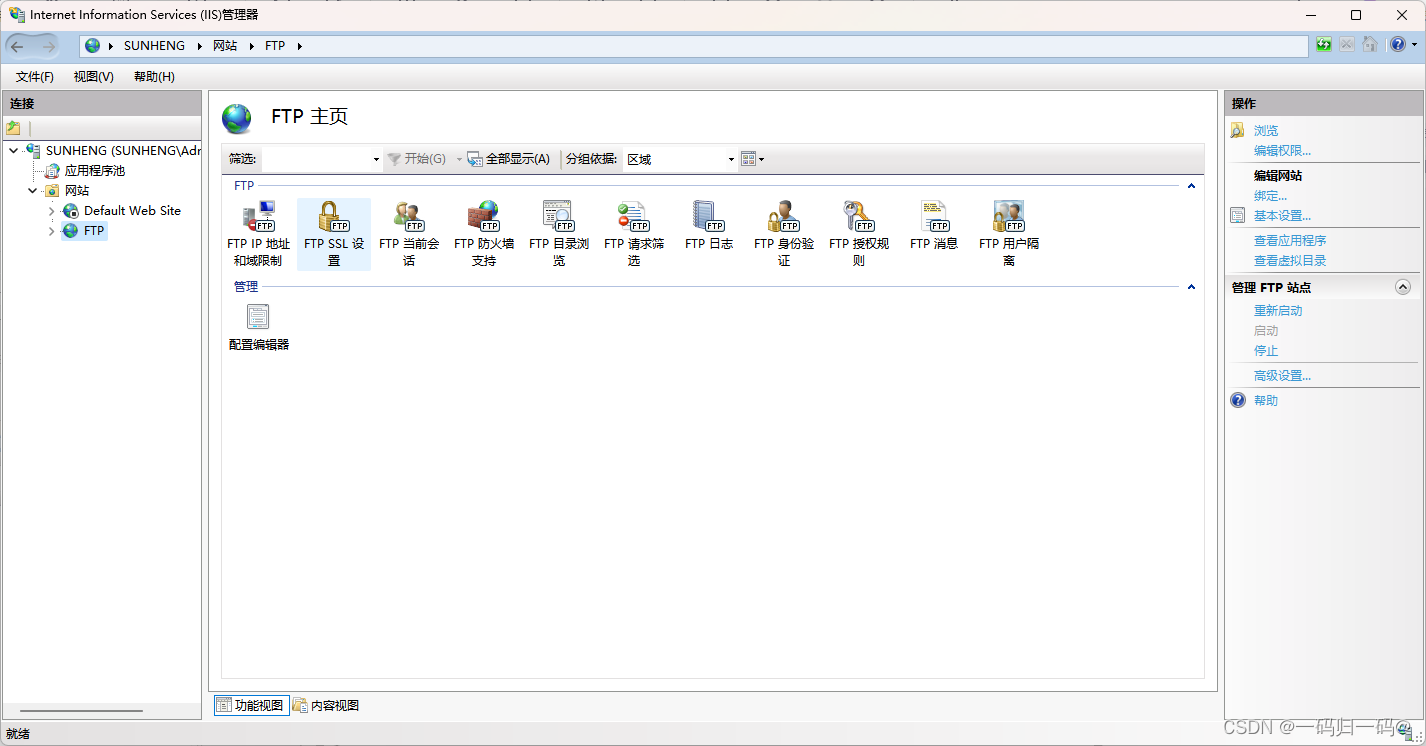Click the Browse (浏览) action link

click(x=1266, y=131)
